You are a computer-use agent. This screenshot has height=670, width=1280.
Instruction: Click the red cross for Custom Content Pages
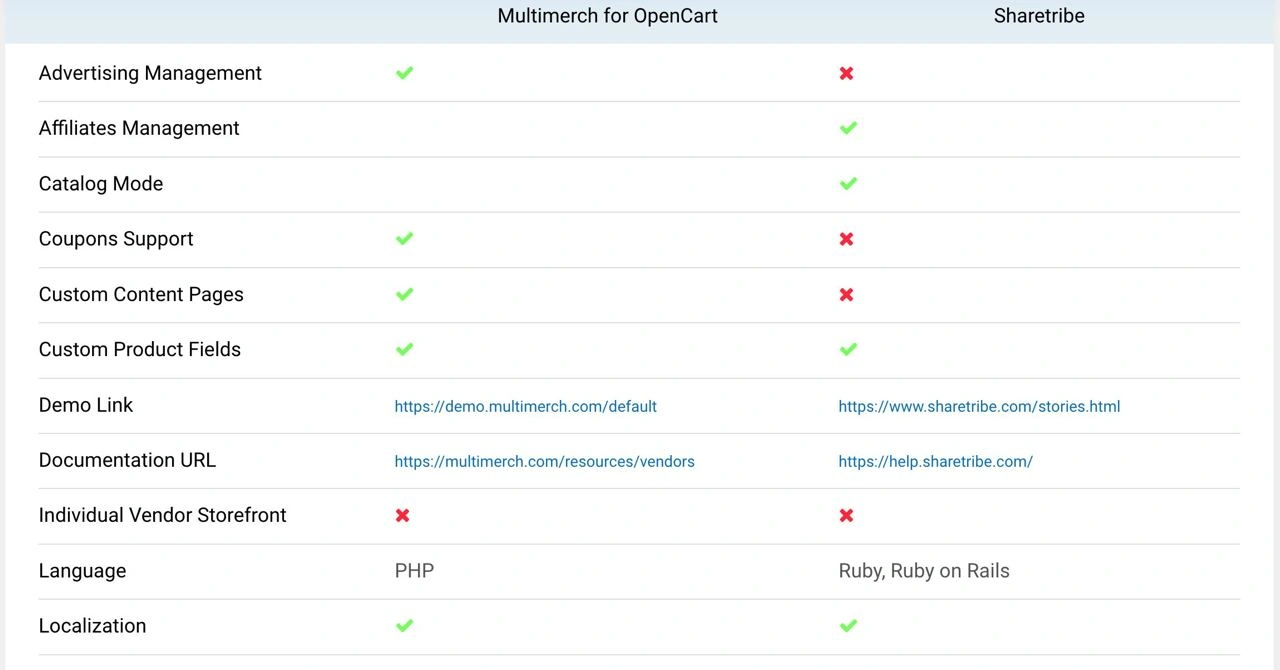pos(847,294)
